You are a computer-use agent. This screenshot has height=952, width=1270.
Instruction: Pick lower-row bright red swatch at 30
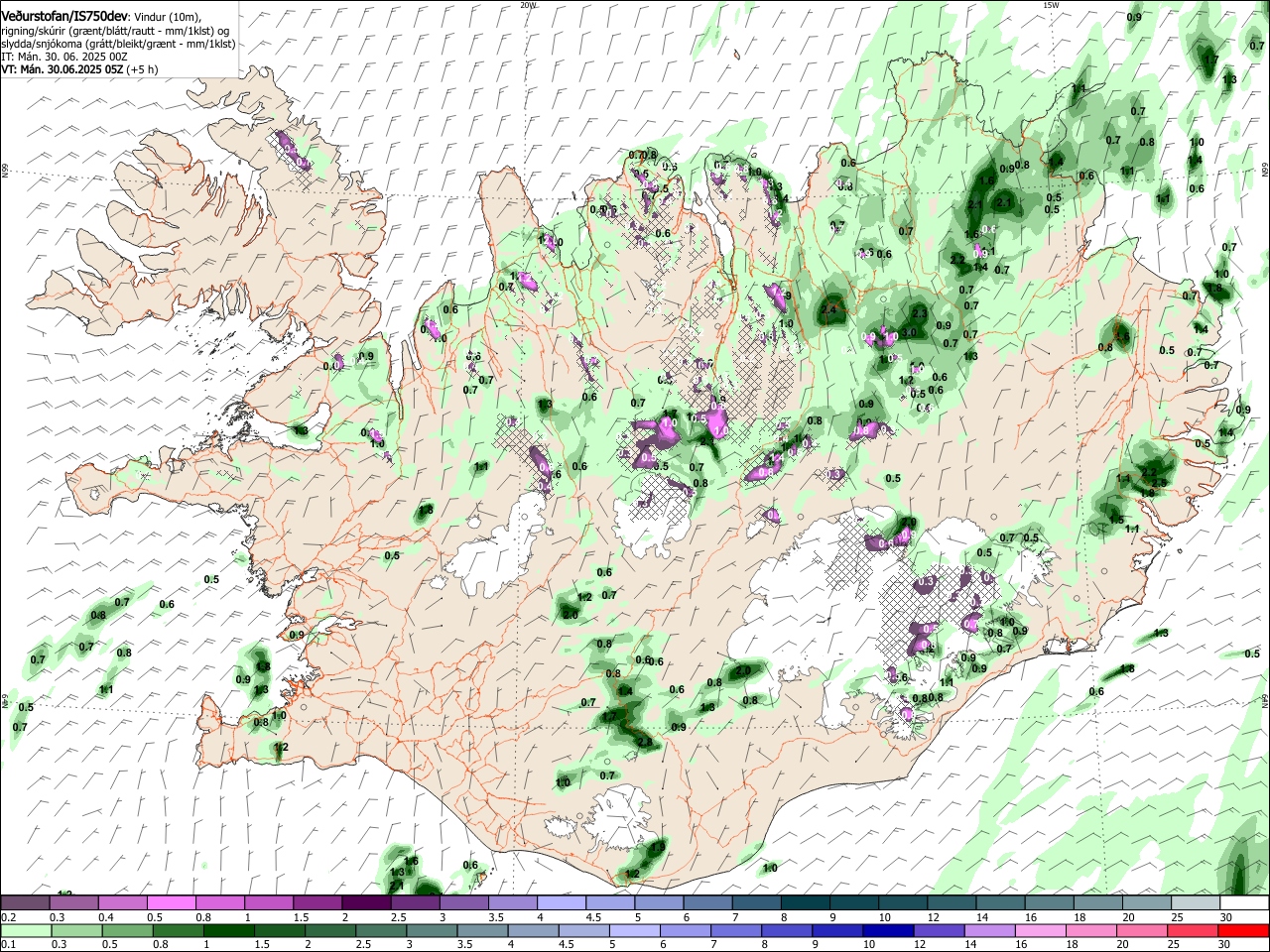pyautogui.click(x=1243, y=930)
